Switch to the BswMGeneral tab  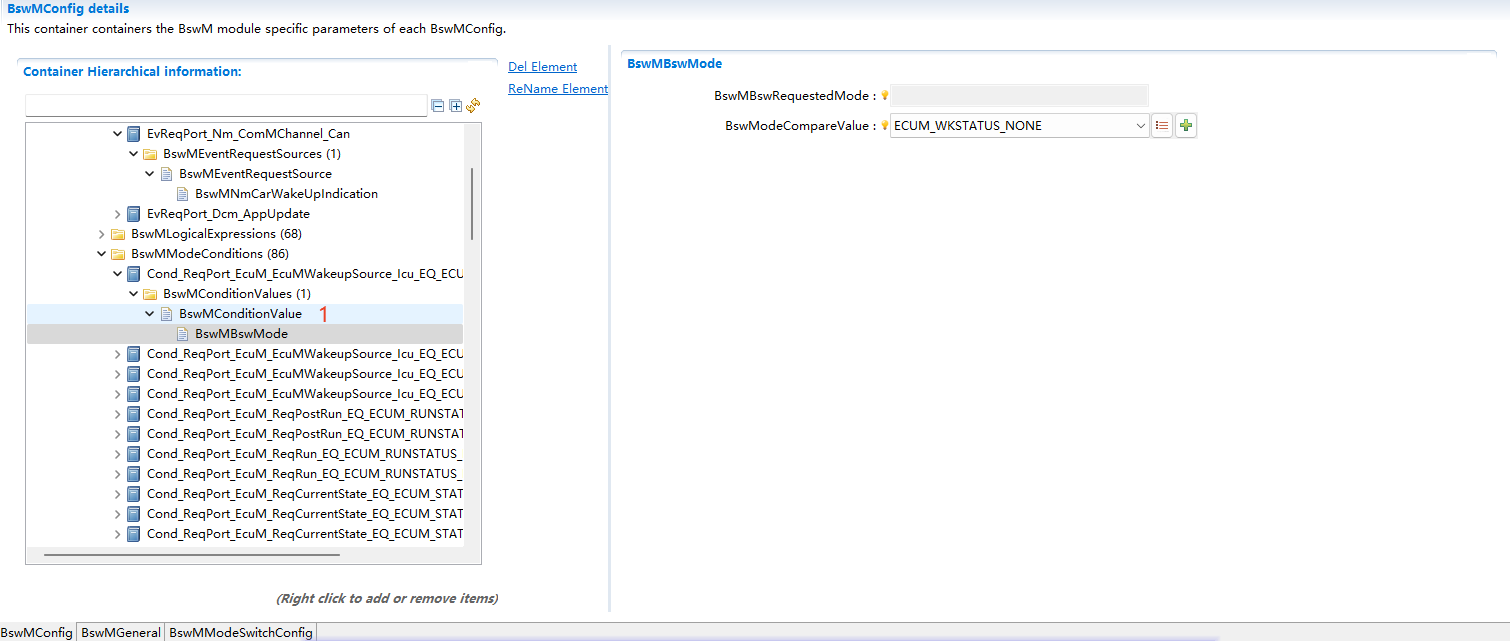[x=121, y=632]
